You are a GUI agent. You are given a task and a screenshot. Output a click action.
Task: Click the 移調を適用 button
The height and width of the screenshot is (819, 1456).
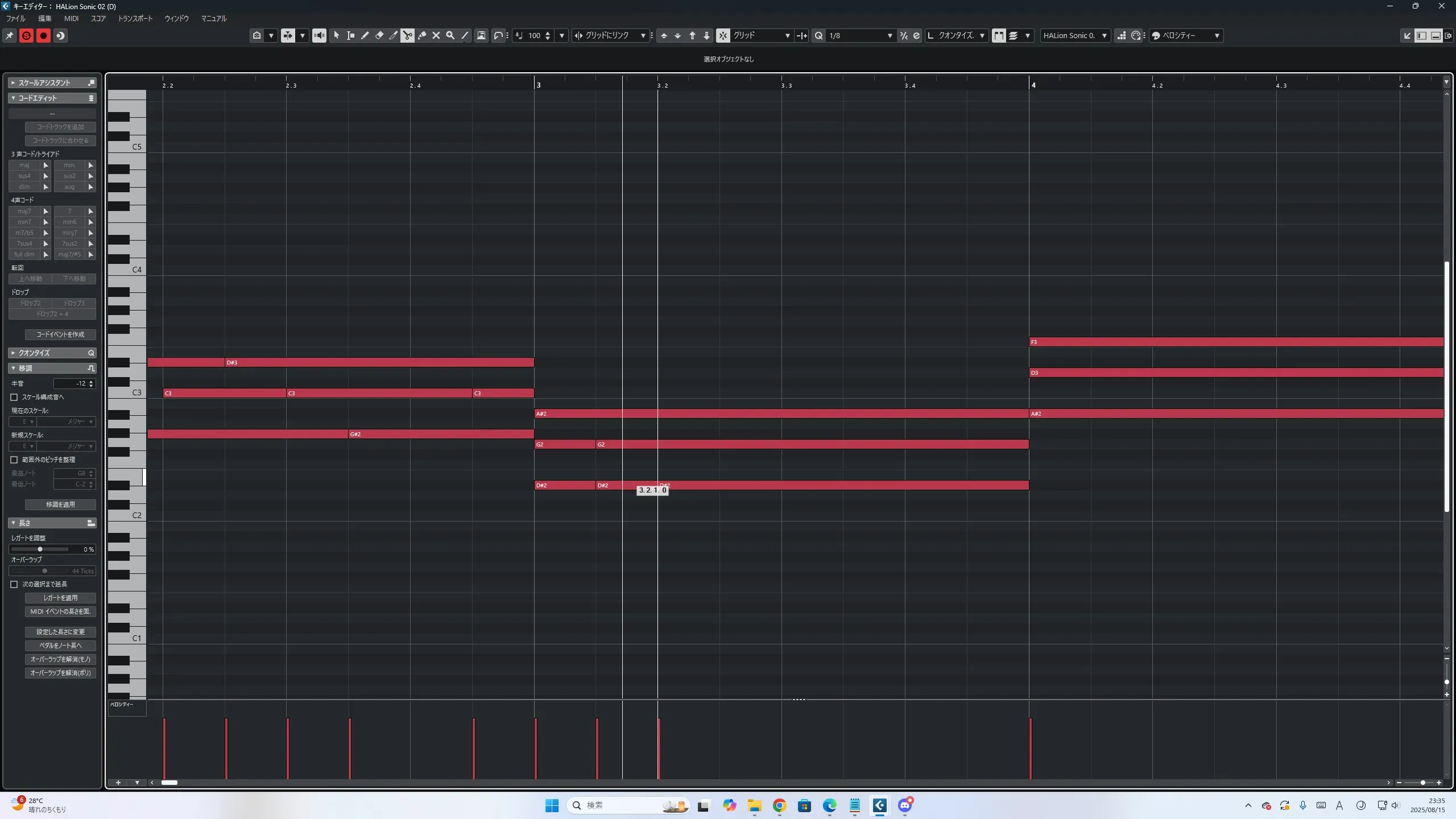click(x=60, y=504)
